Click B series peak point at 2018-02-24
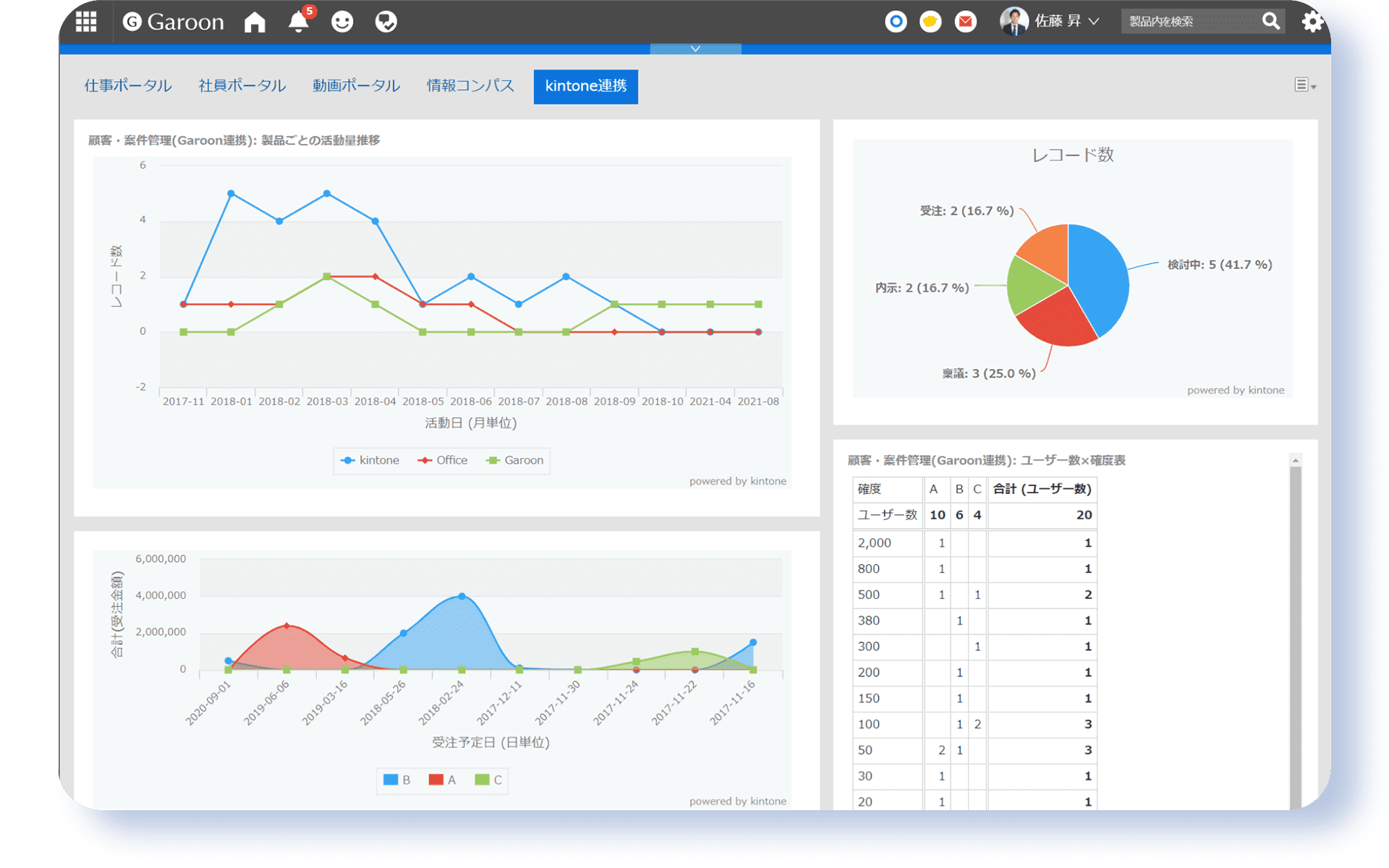This screenshot has height=868, width=1389. coord(462,597)
